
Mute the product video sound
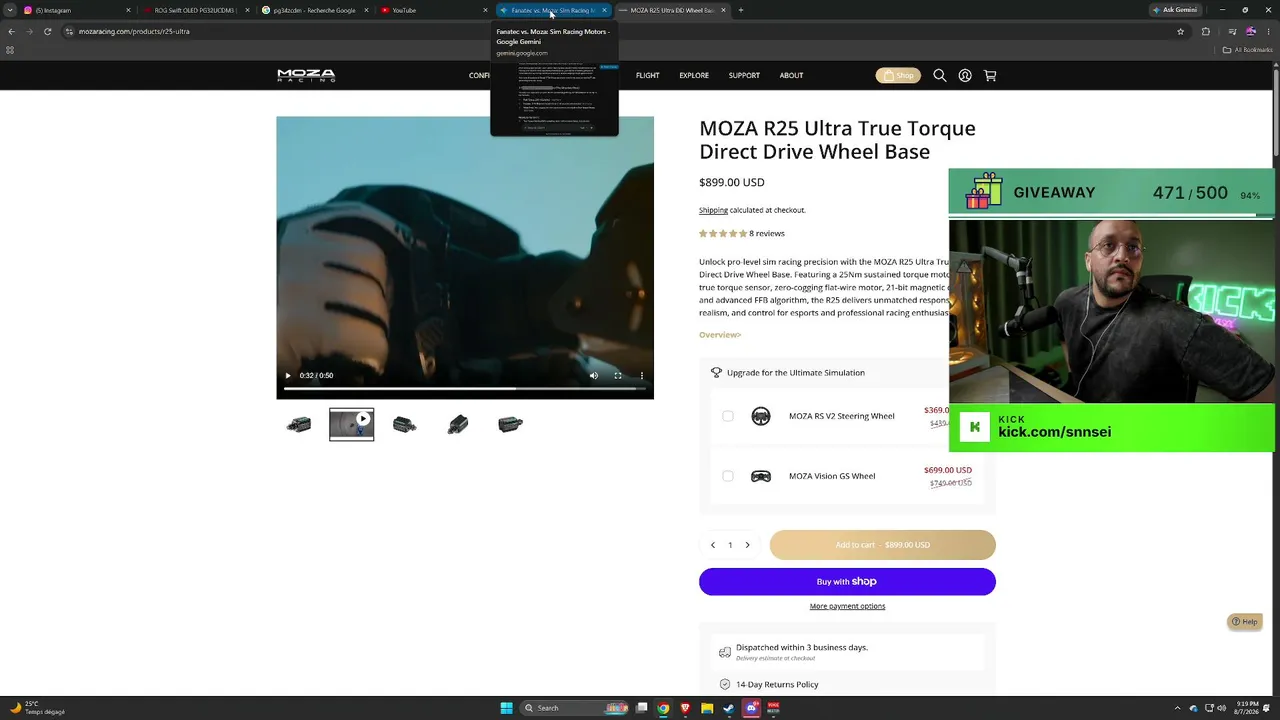coord(594,376)
